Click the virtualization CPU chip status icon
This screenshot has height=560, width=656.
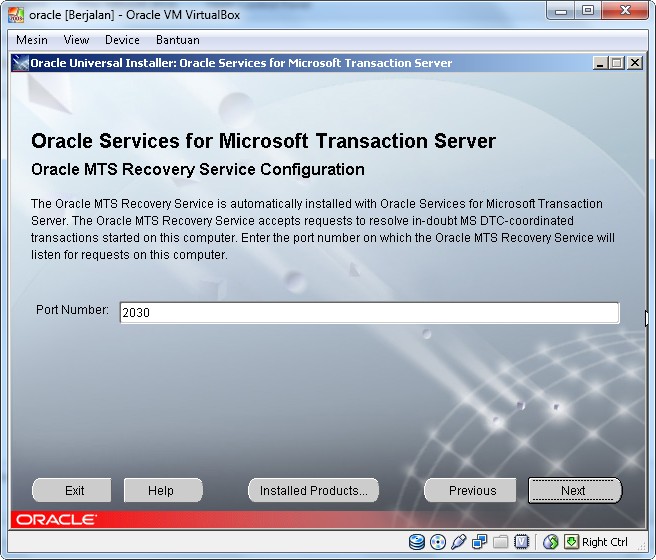pyautogui.click(x=522, y=542)
